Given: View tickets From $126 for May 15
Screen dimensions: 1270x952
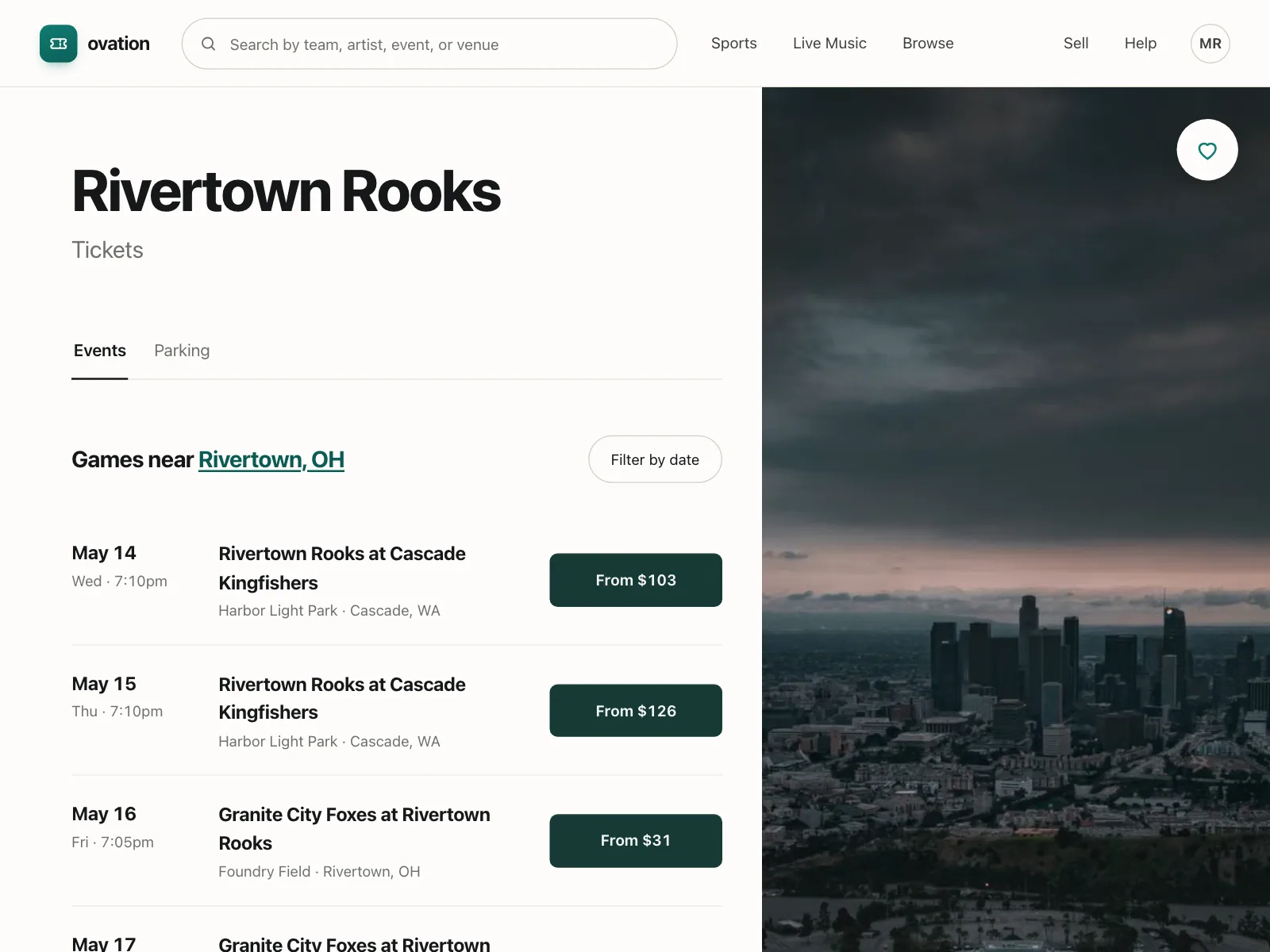Looking at the screenshot, I should [636, 711].
